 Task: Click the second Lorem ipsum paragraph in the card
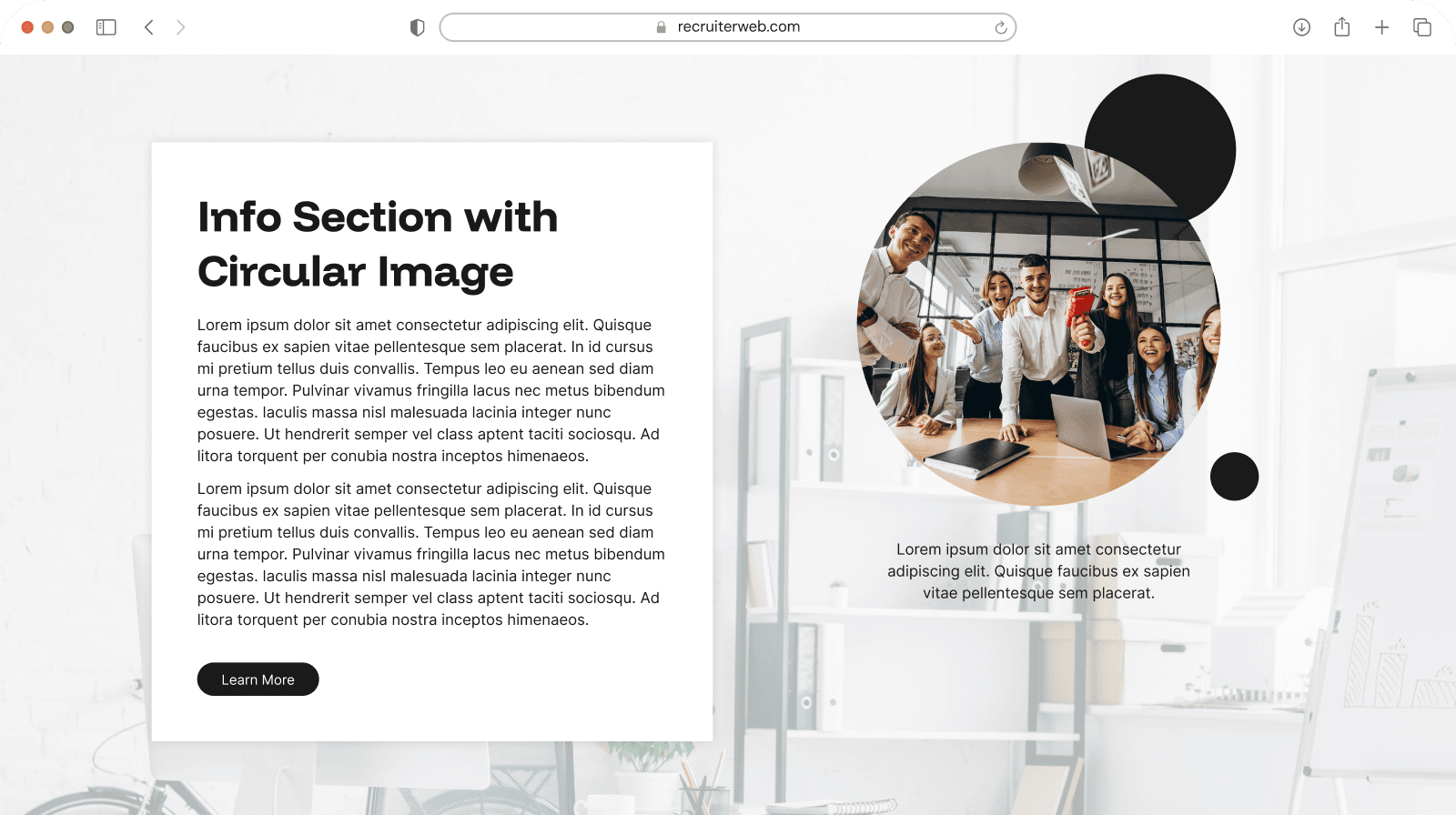430,554
